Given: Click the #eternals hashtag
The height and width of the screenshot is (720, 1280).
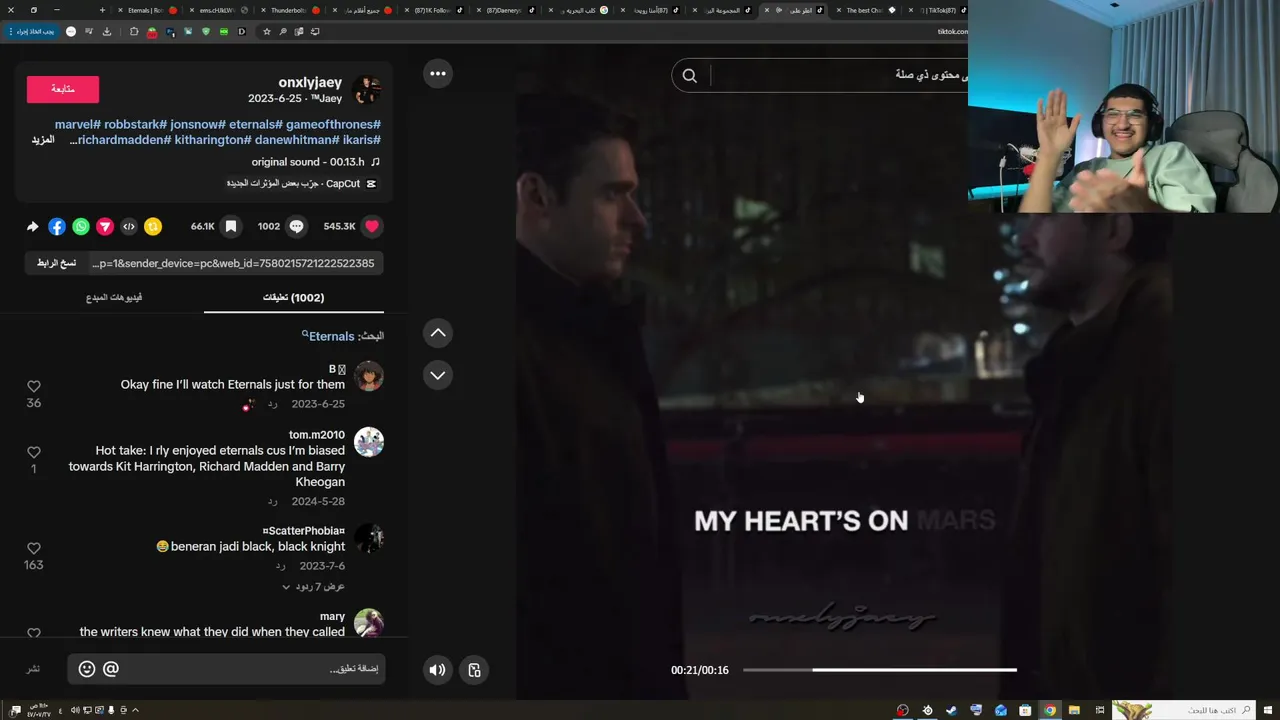Looking at the screenshot, I should pos(256,124).
